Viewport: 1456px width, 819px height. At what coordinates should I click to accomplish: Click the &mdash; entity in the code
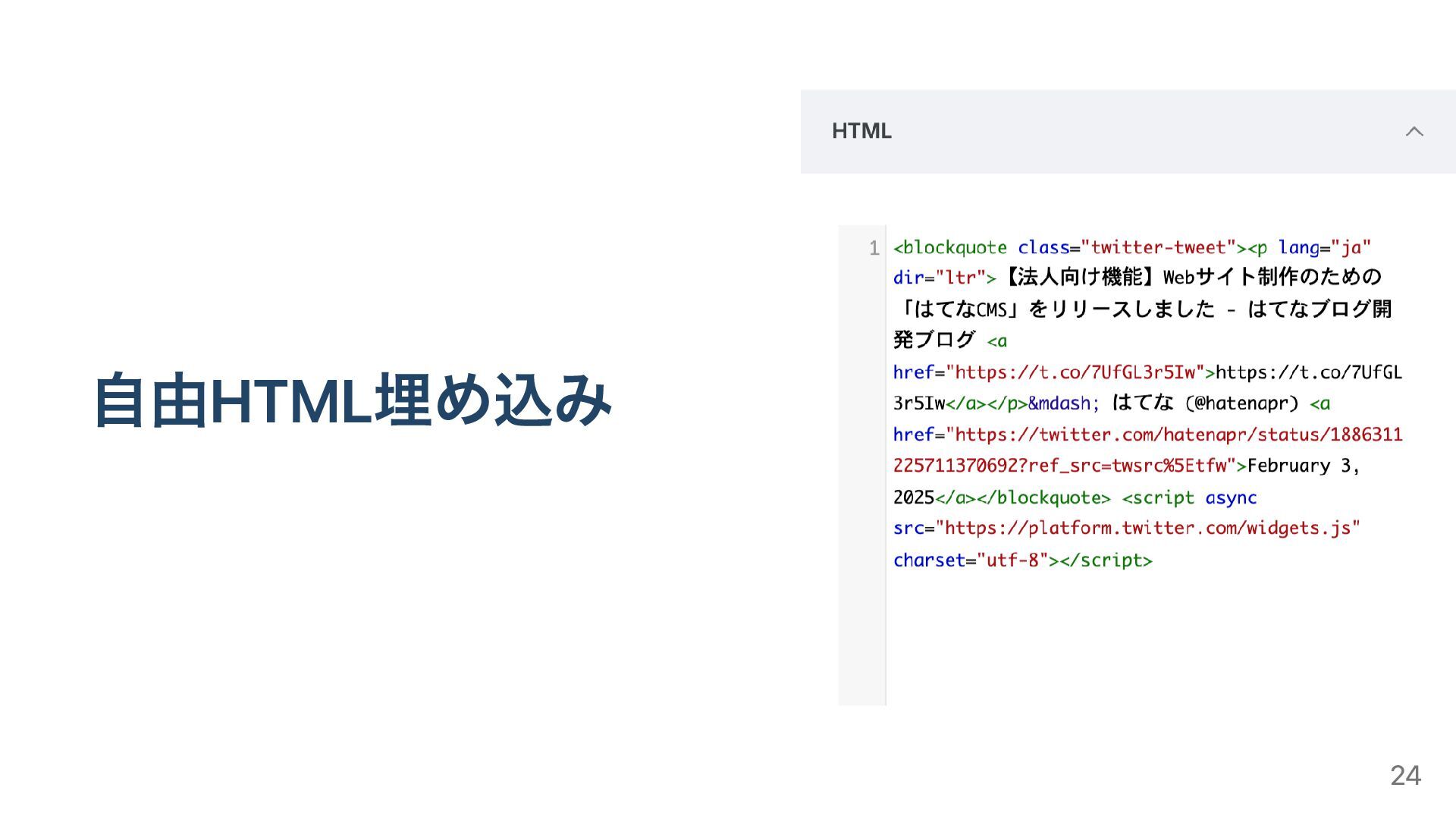click(1063, 403)
